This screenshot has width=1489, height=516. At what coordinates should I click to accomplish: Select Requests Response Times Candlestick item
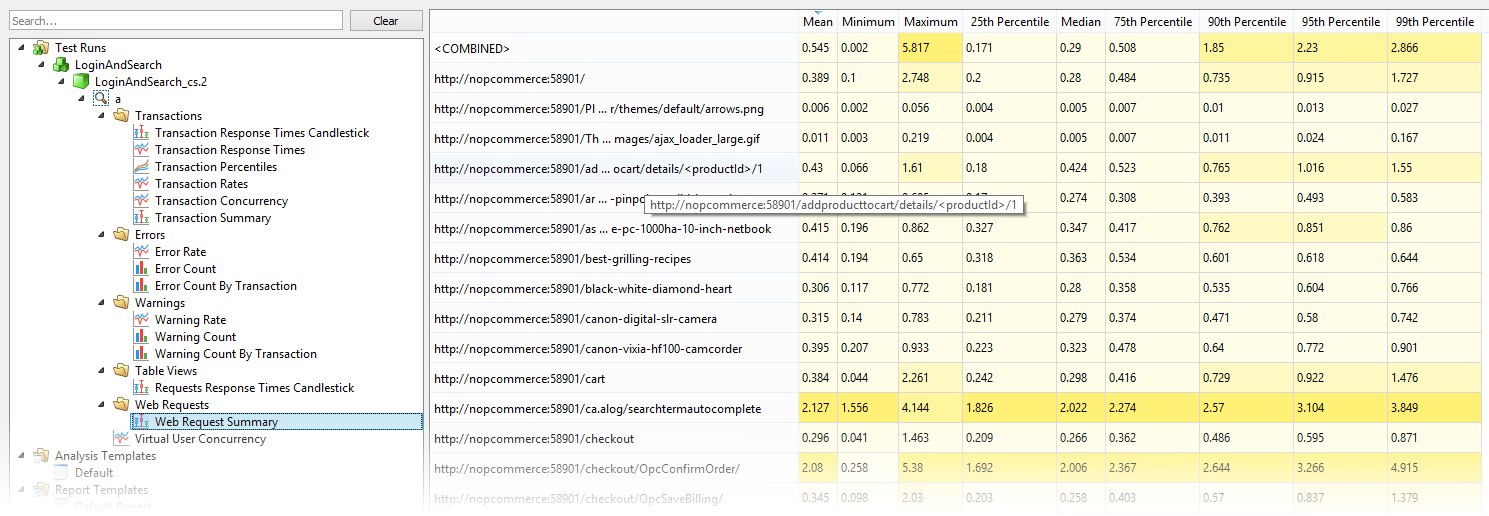click(x=254, y=388)
